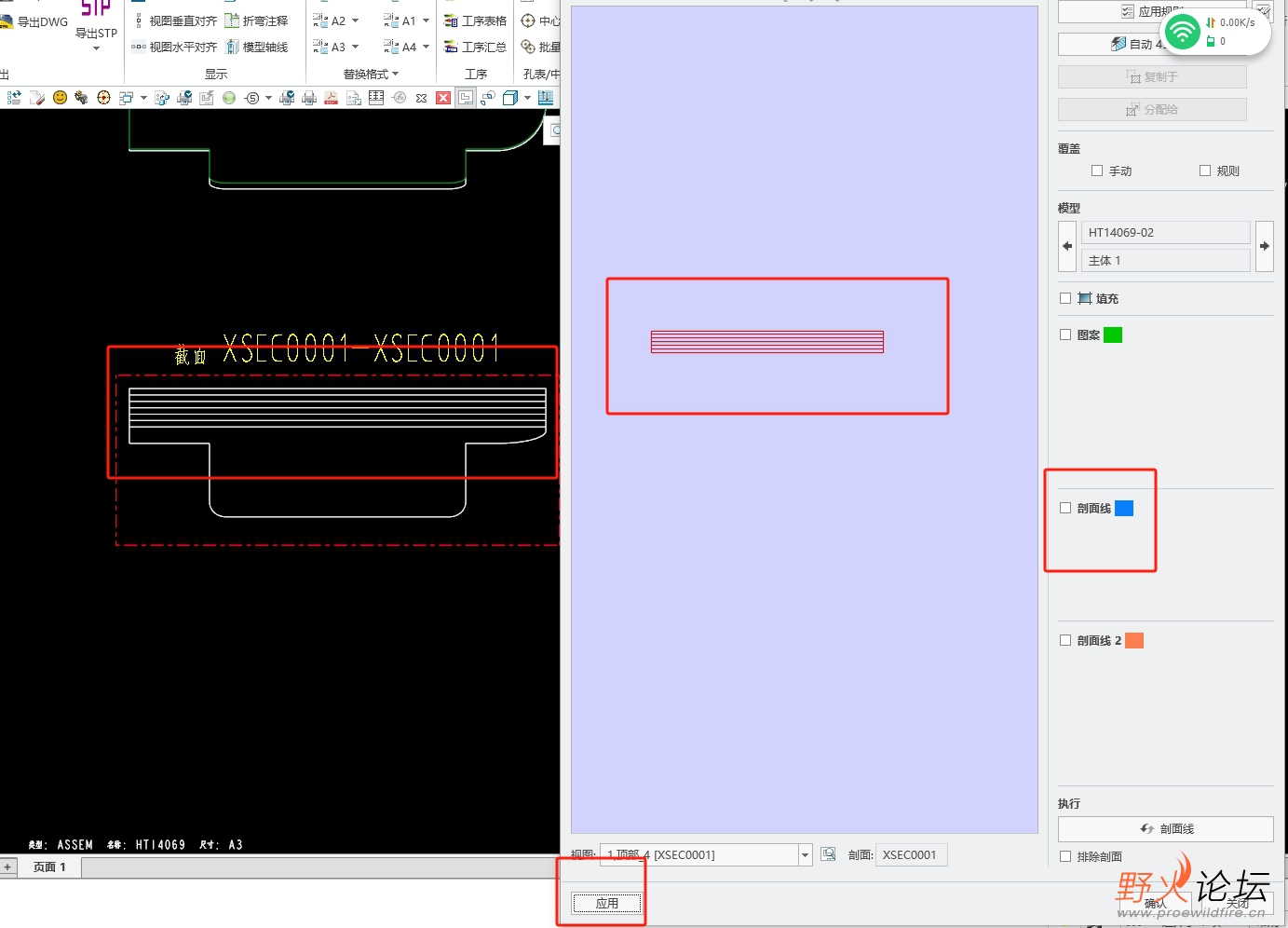Click the smiley face toolbar icon

coord(61,98)
